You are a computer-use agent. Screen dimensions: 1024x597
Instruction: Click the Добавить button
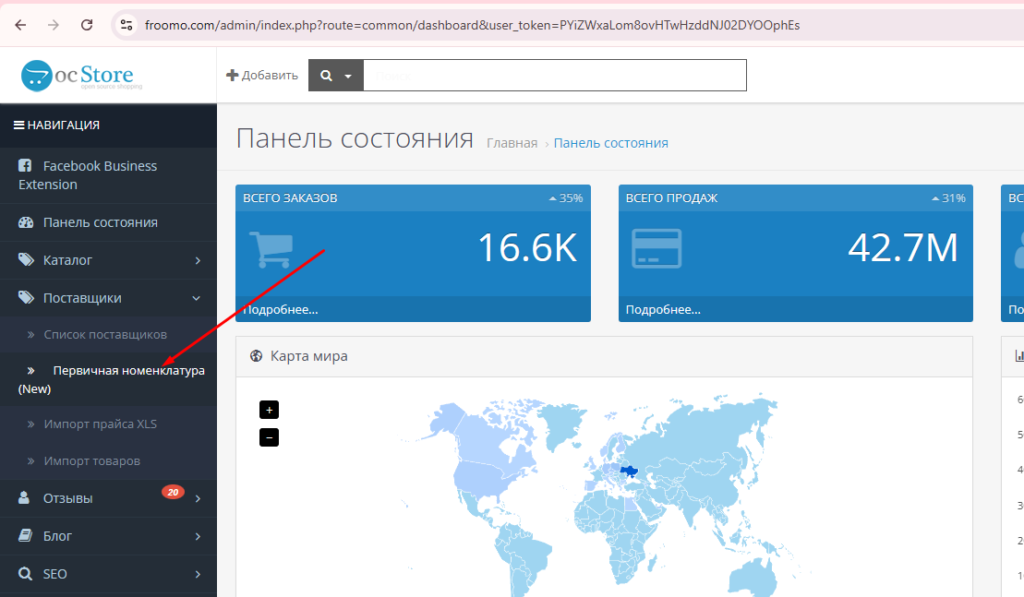(x=262, y=75)
